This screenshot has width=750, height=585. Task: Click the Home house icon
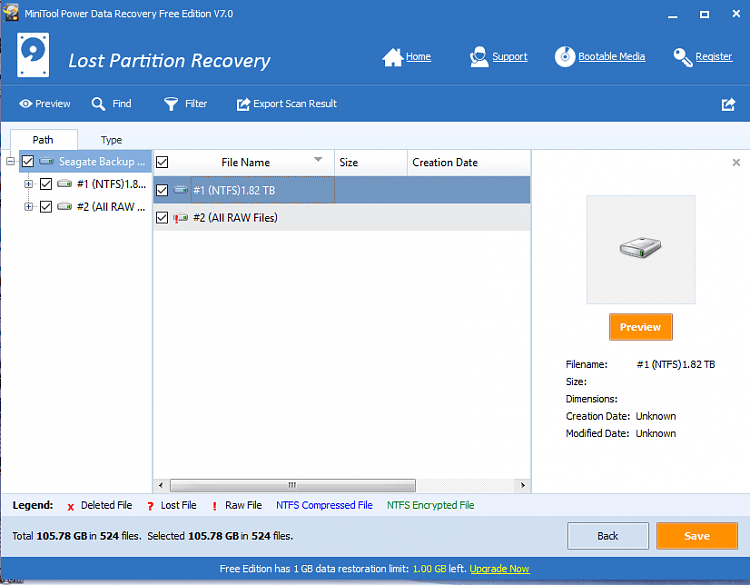coord(392,57)
